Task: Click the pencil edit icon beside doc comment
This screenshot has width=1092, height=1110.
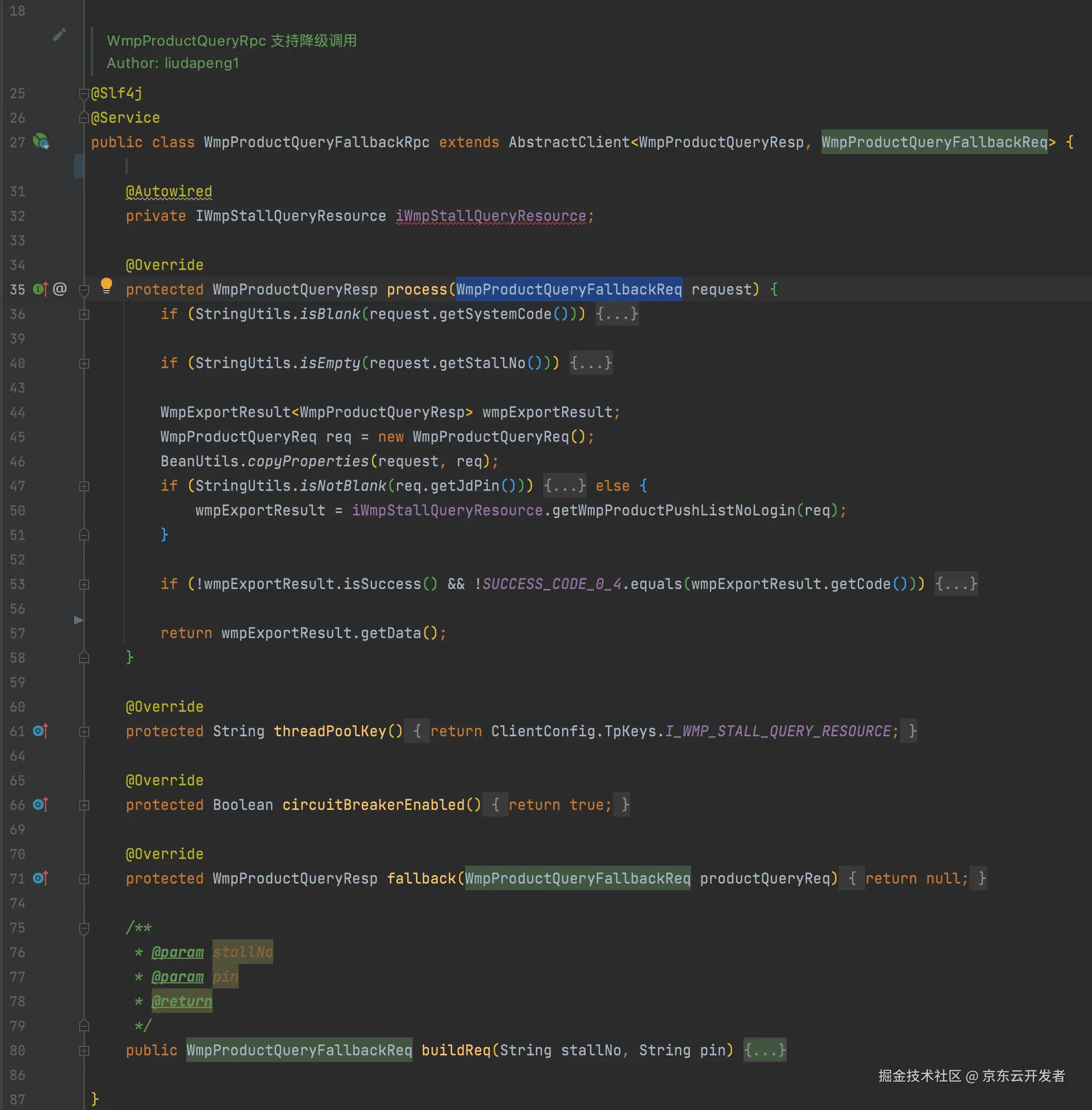Action: 59,35
